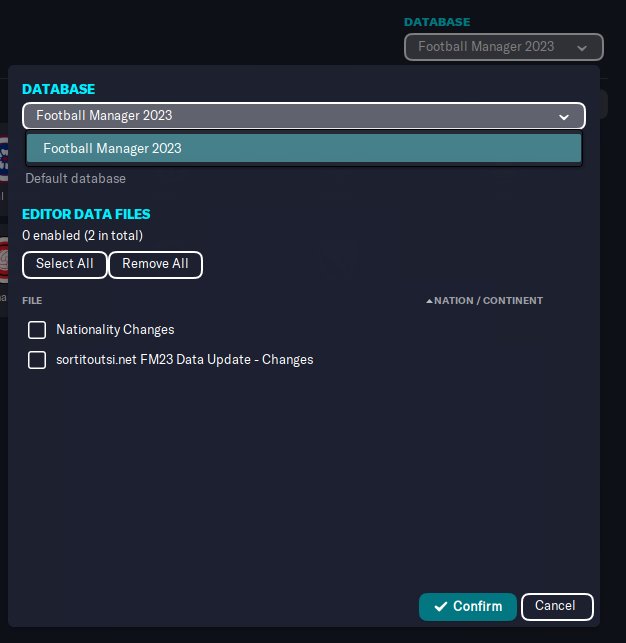Open the dialog's Database combo box
626x643 pixels.
pos(304,116)
